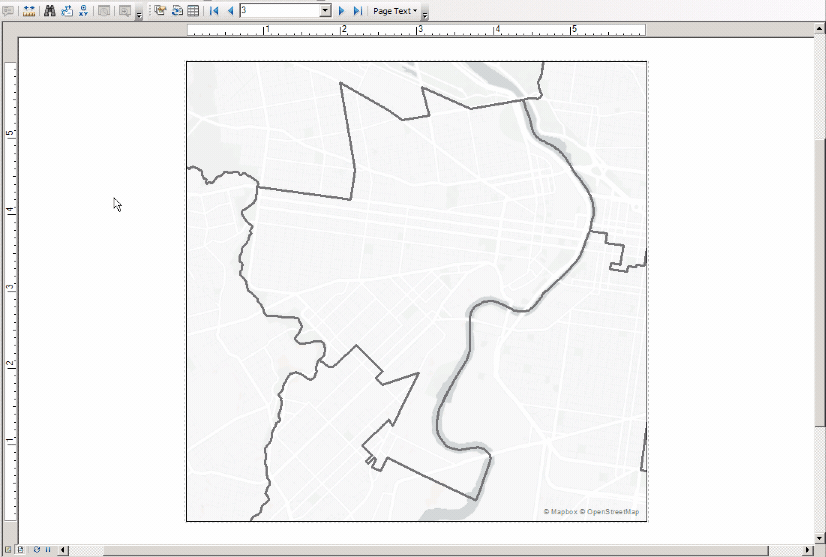Go to the previous page
826x557 pixels.
tap(231, 11)
